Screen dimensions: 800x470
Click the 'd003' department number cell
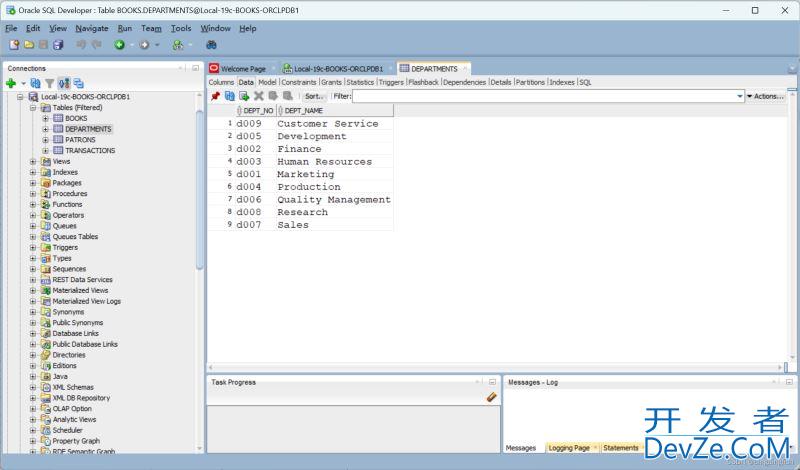tap(255, 161)
